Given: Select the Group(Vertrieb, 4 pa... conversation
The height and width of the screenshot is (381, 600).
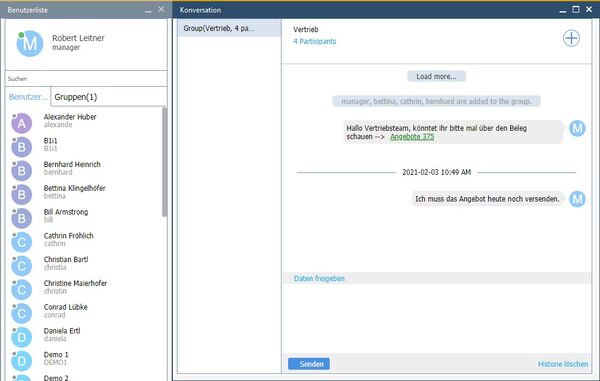Looking at the screenshot, I should click(x=229, y=28).
